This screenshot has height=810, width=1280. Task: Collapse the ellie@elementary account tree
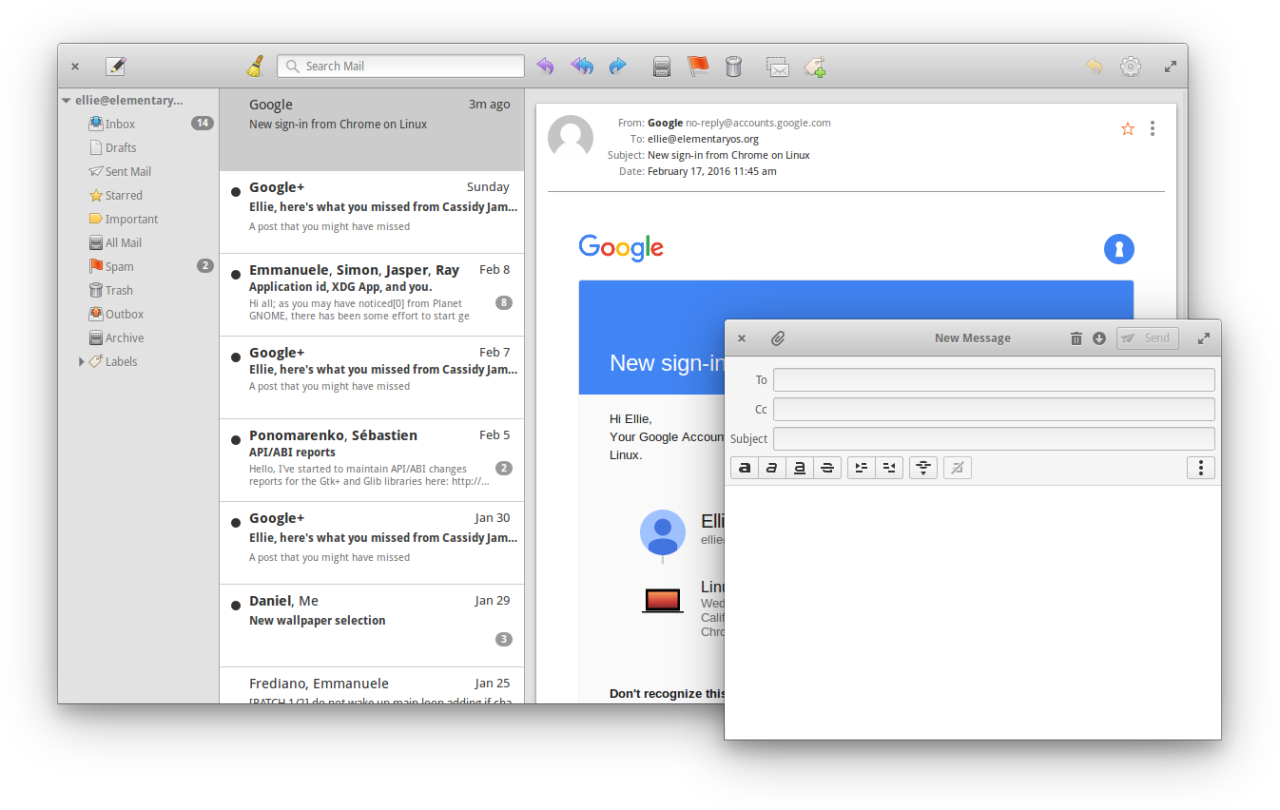tap(66, 100)
